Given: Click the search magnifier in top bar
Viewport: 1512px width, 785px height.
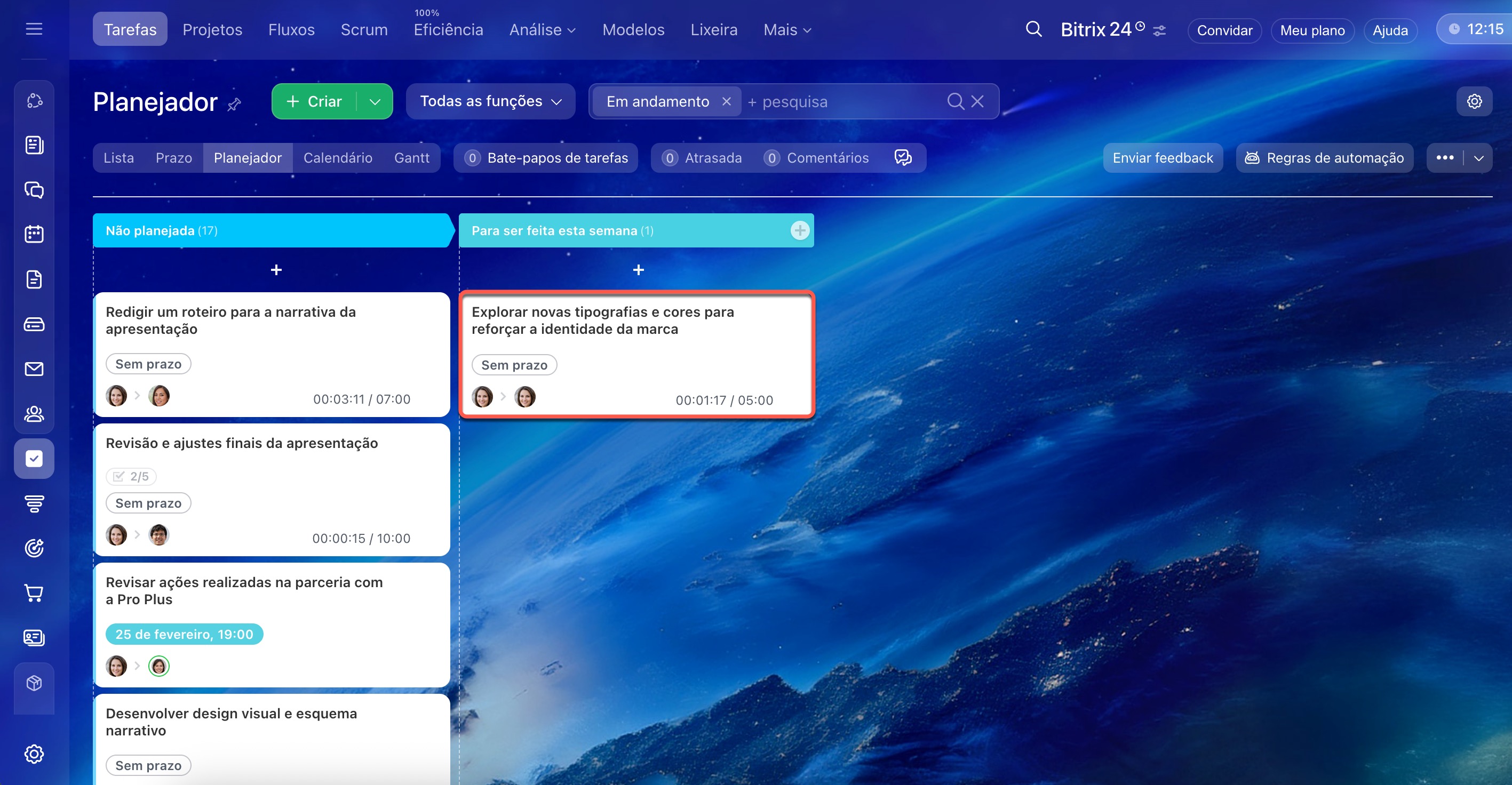Looking at the screenshot, I should click(x=1033, y=29).
